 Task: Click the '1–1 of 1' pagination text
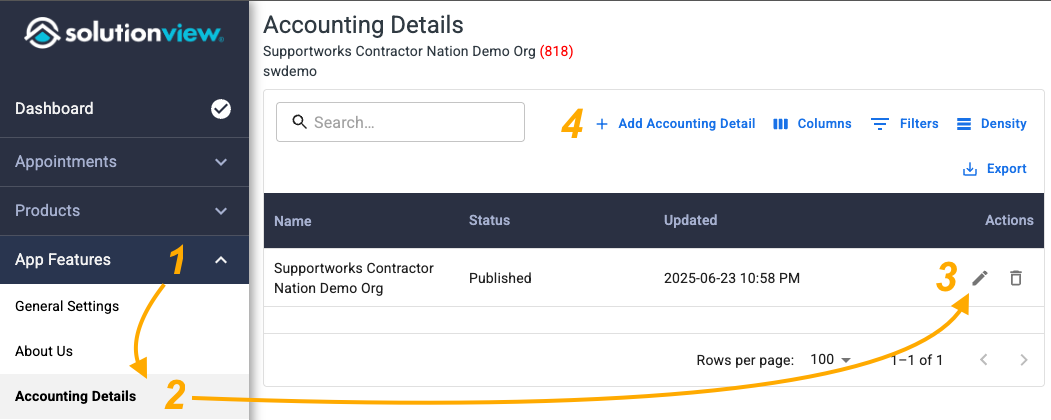tap(916, 360)
